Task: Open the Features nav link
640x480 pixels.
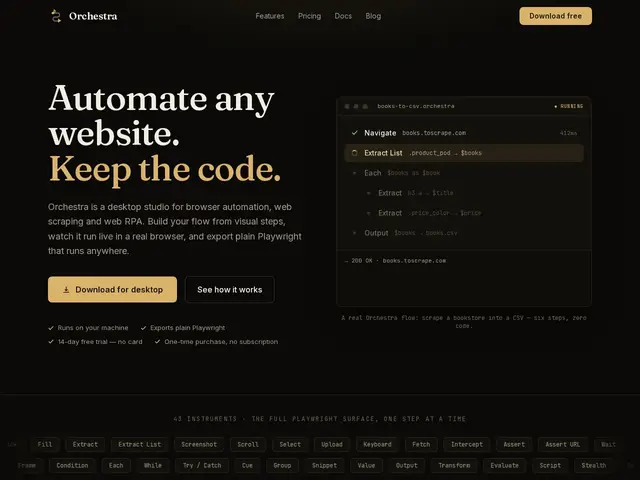Action: tap(270, 16)
